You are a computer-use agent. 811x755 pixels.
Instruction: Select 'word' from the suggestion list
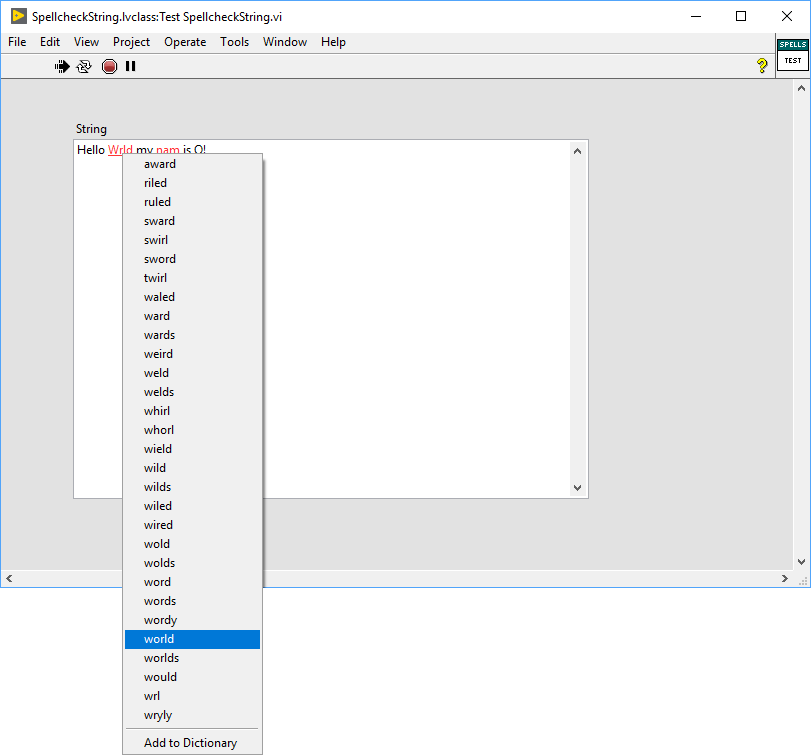click(157, 582)
